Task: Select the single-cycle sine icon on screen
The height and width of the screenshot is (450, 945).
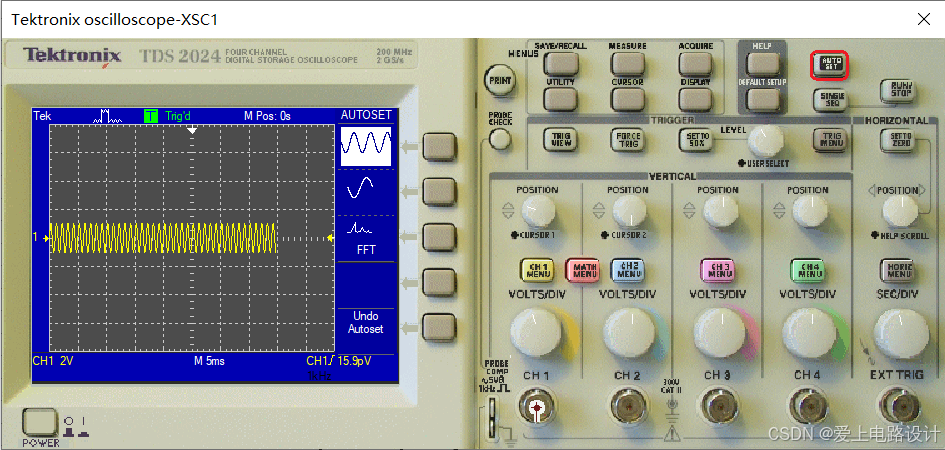Action: [360, 188]
